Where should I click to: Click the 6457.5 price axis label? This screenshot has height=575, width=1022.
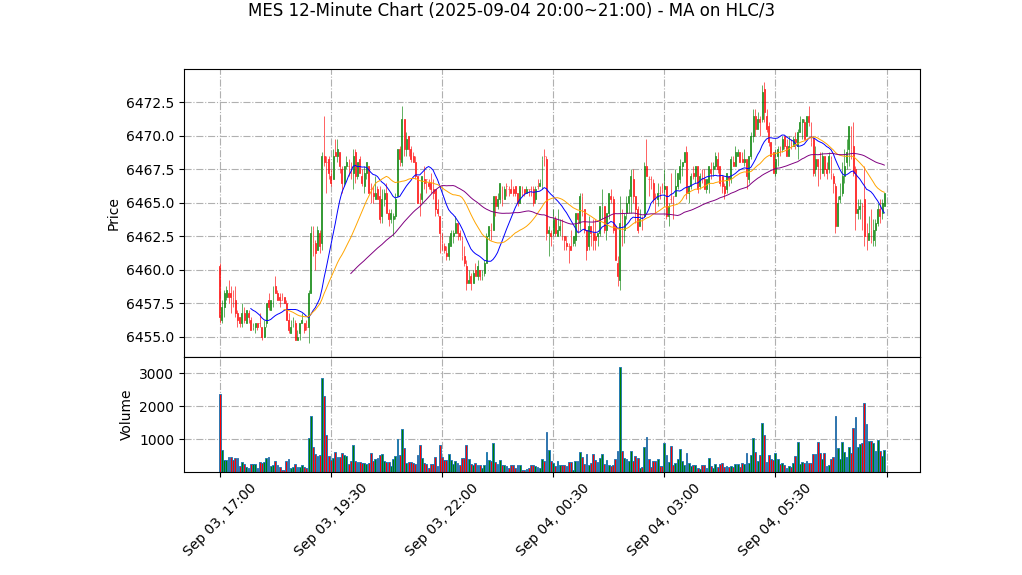(x=150, y=304)
